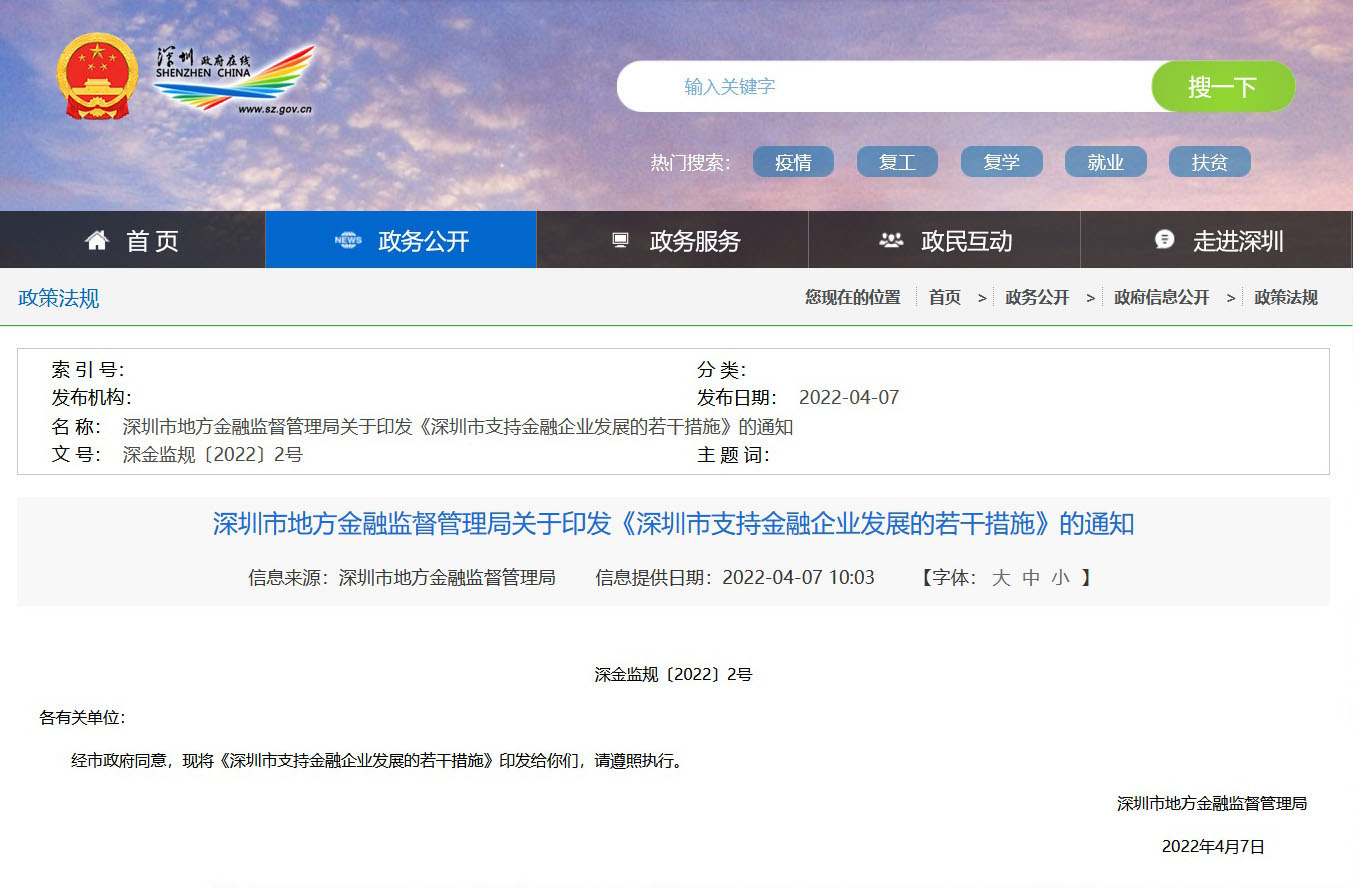Click the 就业 hot search tag
This screenshot has height=888, width=1353.
coord(1105,163)
